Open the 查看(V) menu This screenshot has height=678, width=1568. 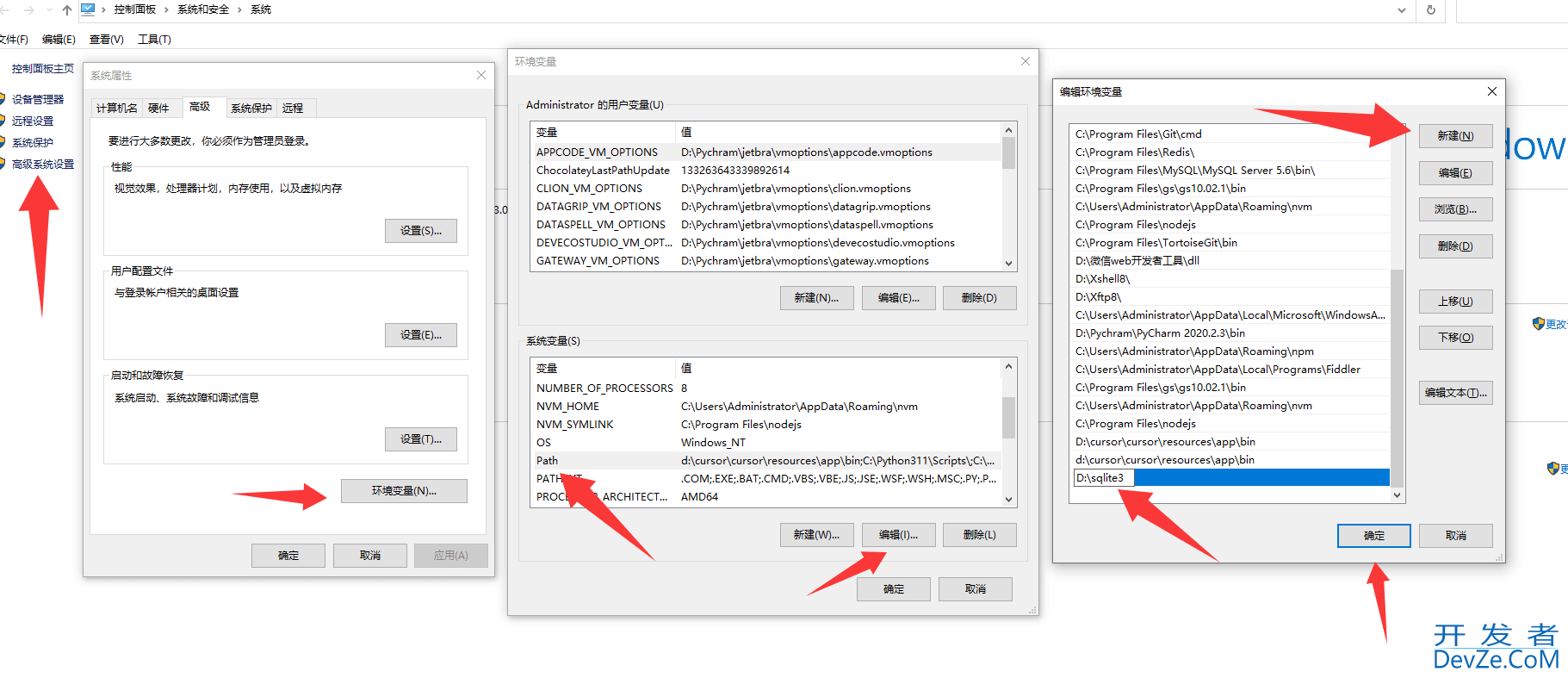[107, 39]
